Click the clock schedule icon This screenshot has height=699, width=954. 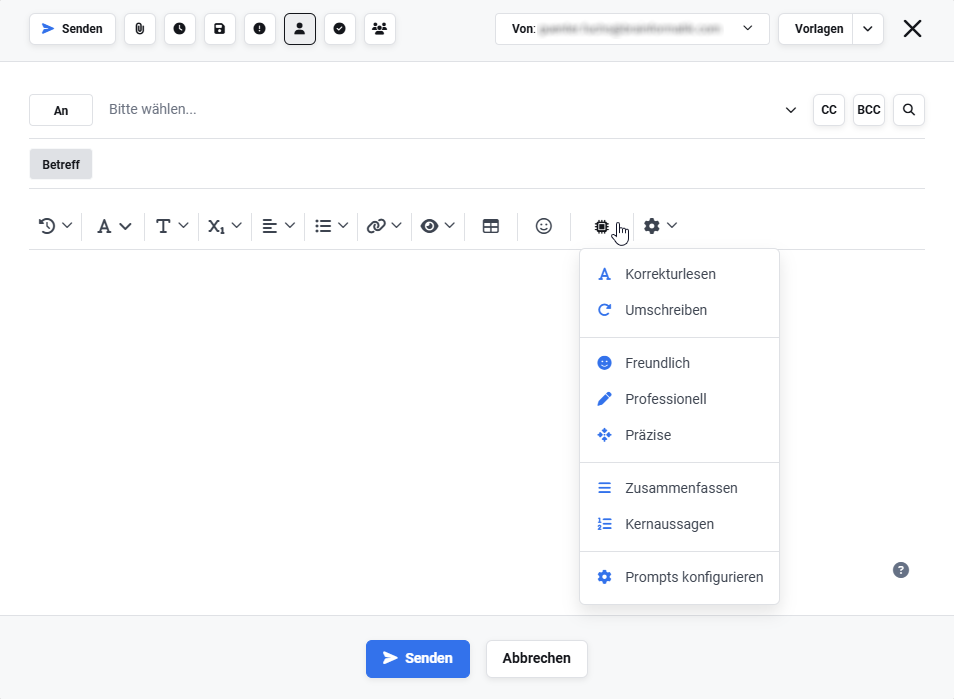tap(179, 29)
